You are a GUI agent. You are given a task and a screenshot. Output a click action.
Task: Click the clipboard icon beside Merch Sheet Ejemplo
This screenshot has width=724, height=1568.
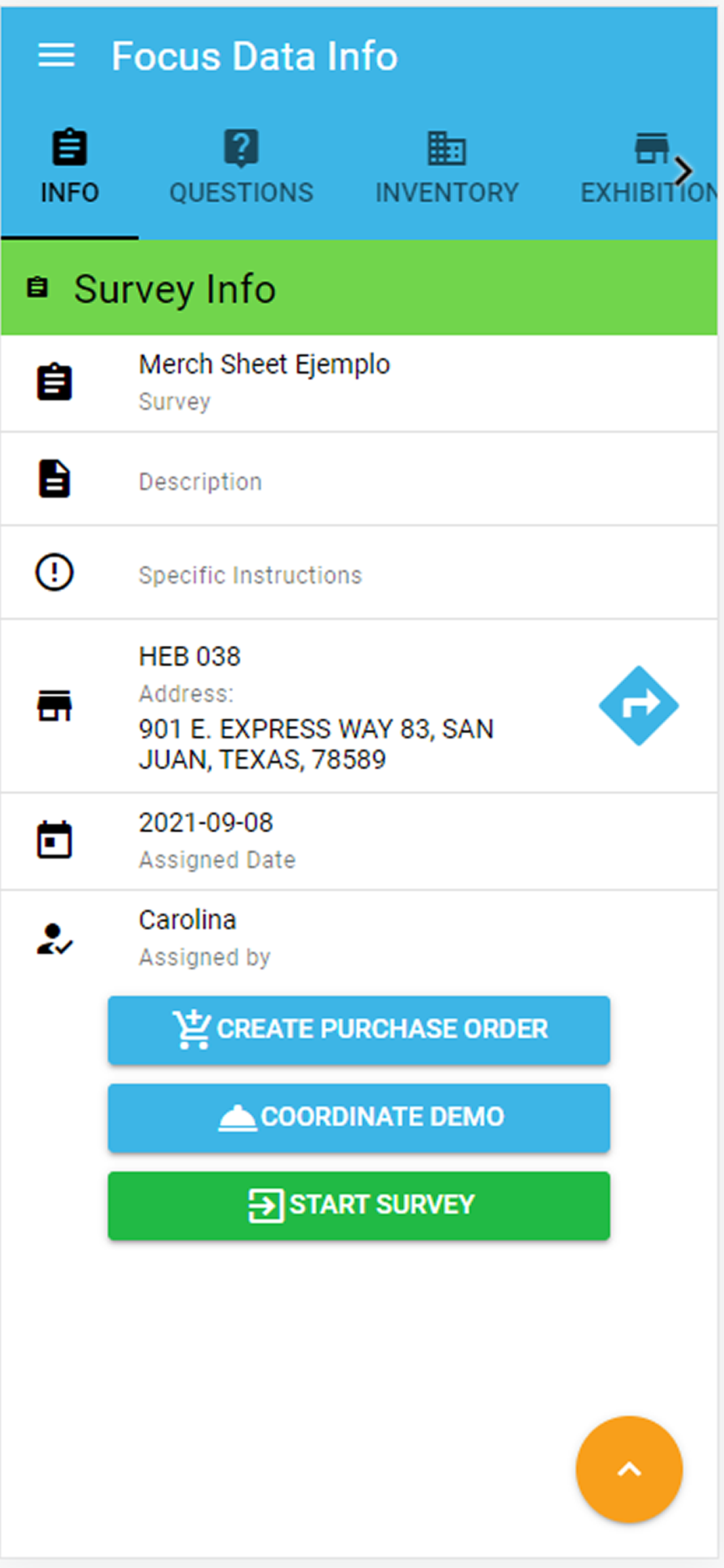click(x=54, y=382)
